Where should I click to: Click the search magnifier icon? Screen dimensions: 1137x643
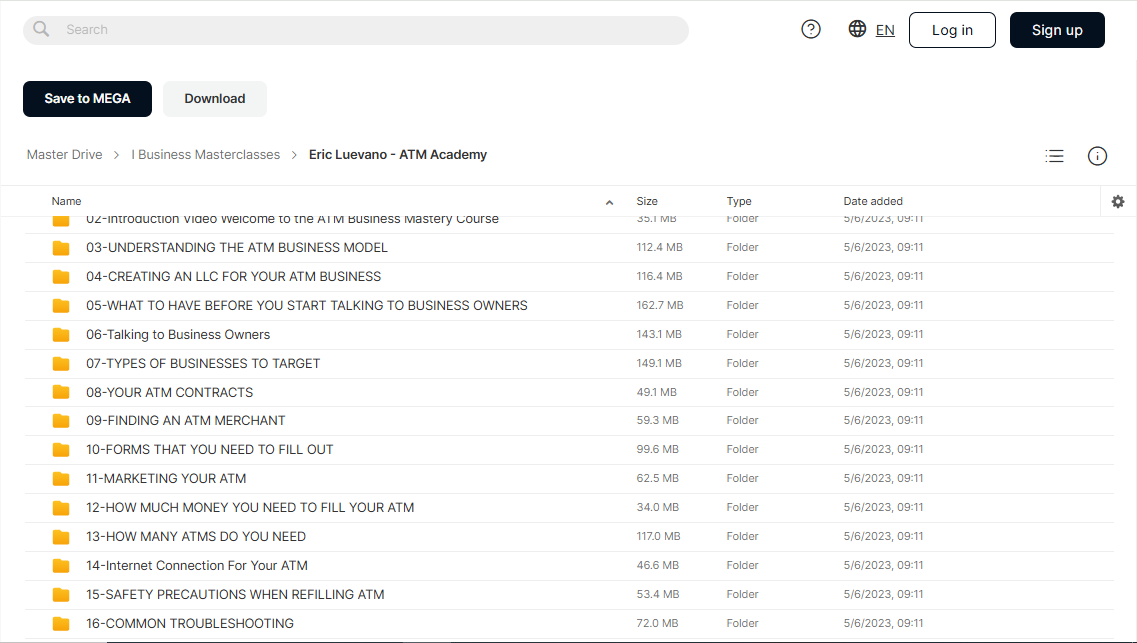tap(41, 29)
